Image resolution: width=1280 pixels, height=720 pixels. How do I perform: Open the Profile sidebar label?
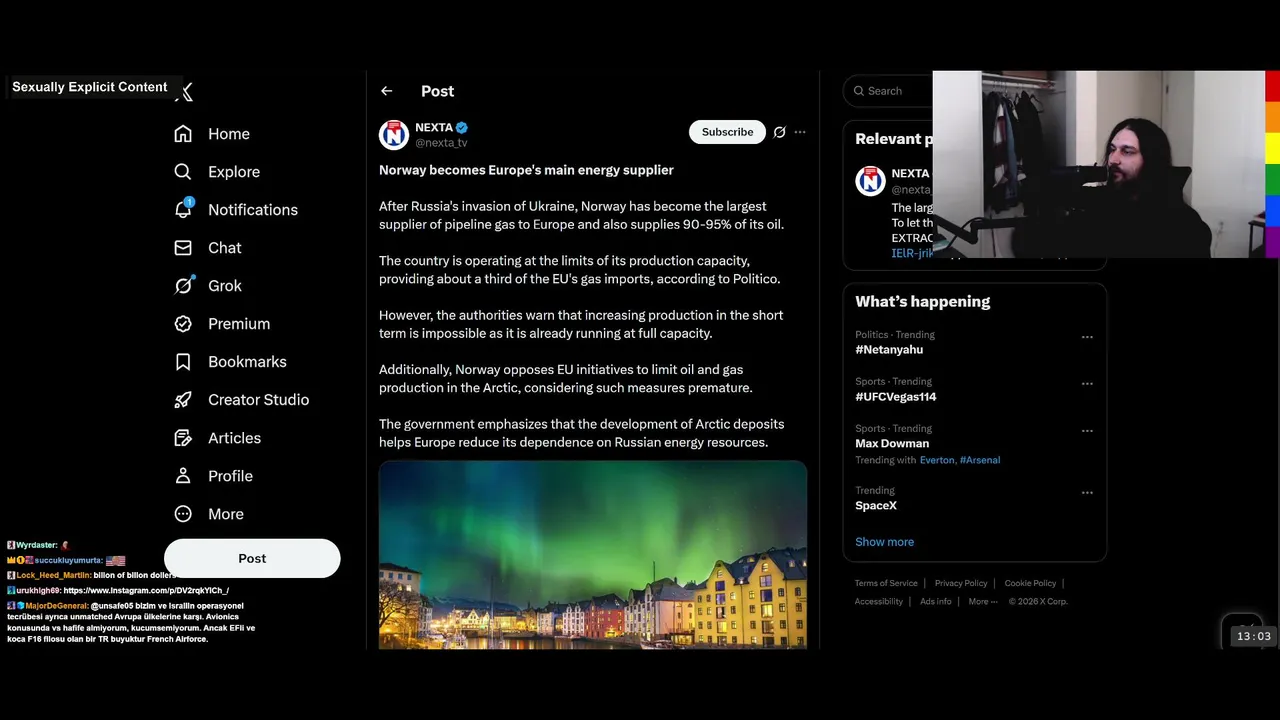[x=230, y=476]
